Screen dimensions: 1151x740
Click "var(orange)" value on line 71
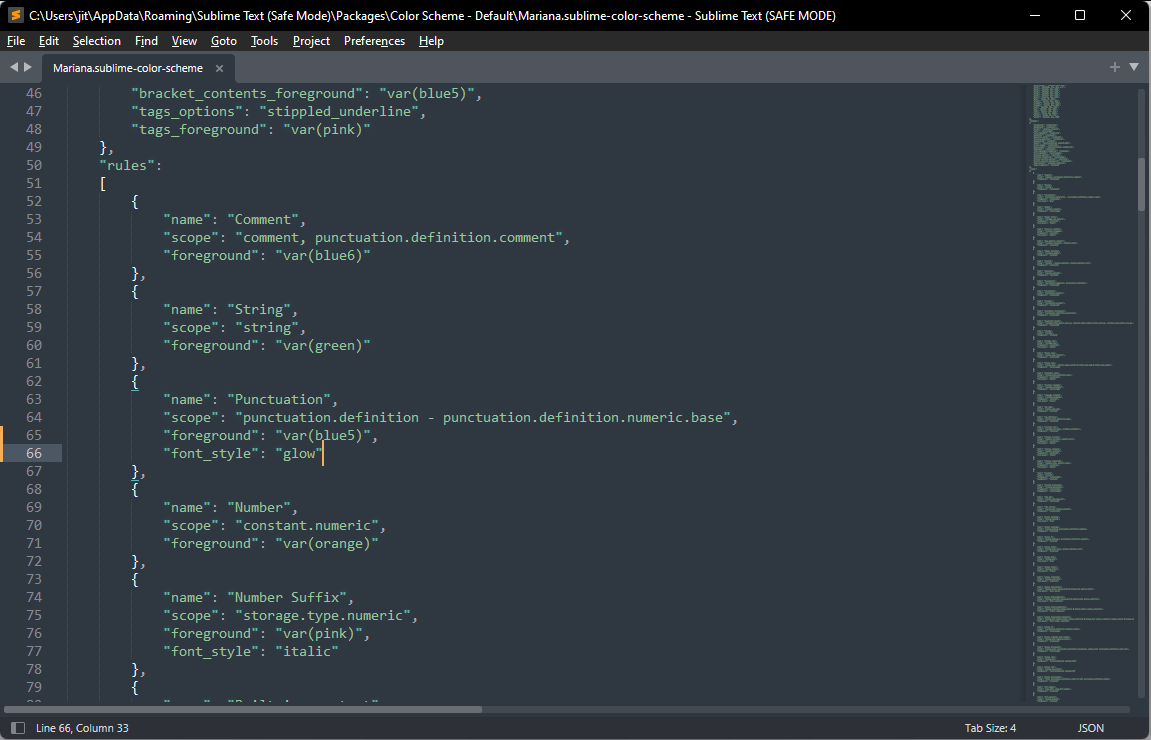[327, 543]
